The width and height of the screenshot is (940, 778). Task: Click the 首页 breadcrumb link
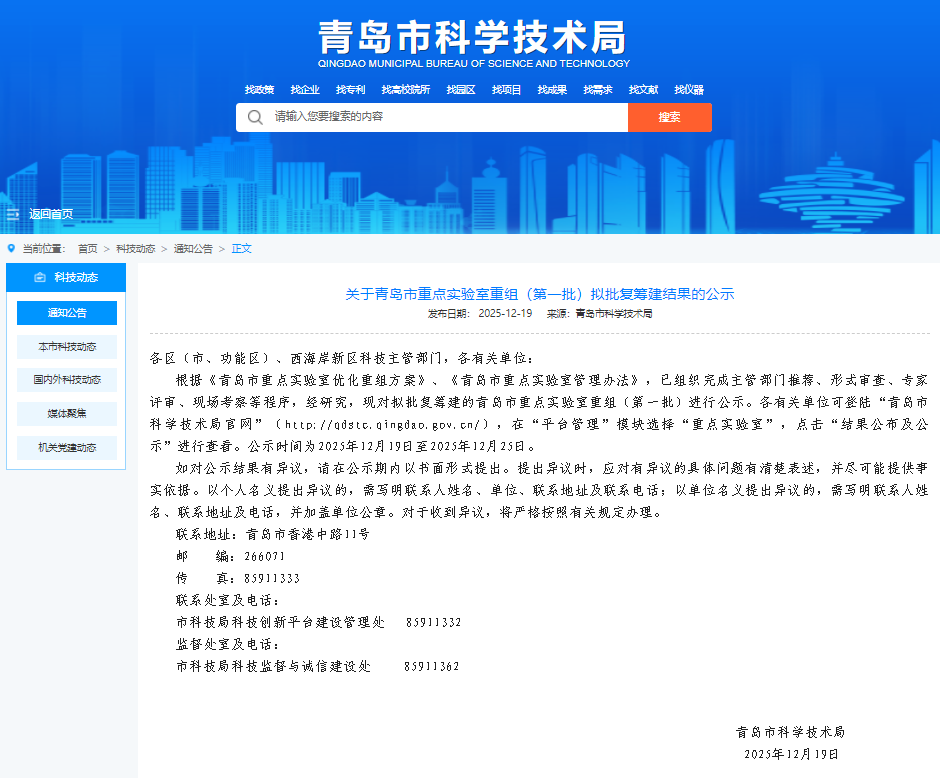87,248
